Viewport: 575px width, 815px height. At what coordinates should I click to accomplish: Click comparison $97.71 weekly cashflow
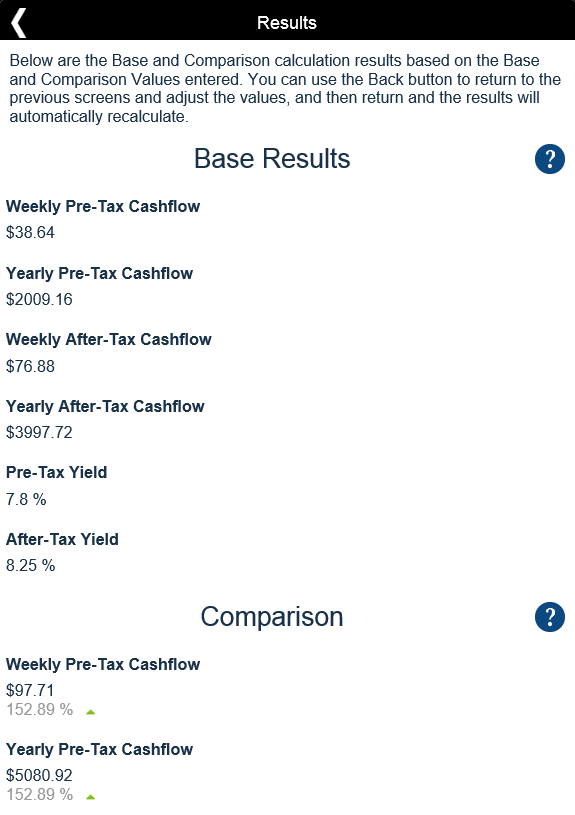(30, 690)
